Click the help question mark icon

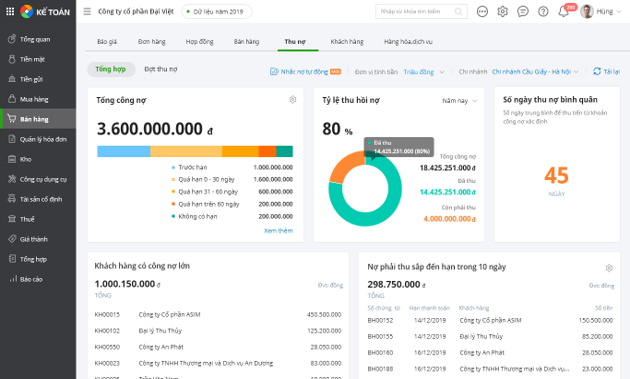coord(543,12)
